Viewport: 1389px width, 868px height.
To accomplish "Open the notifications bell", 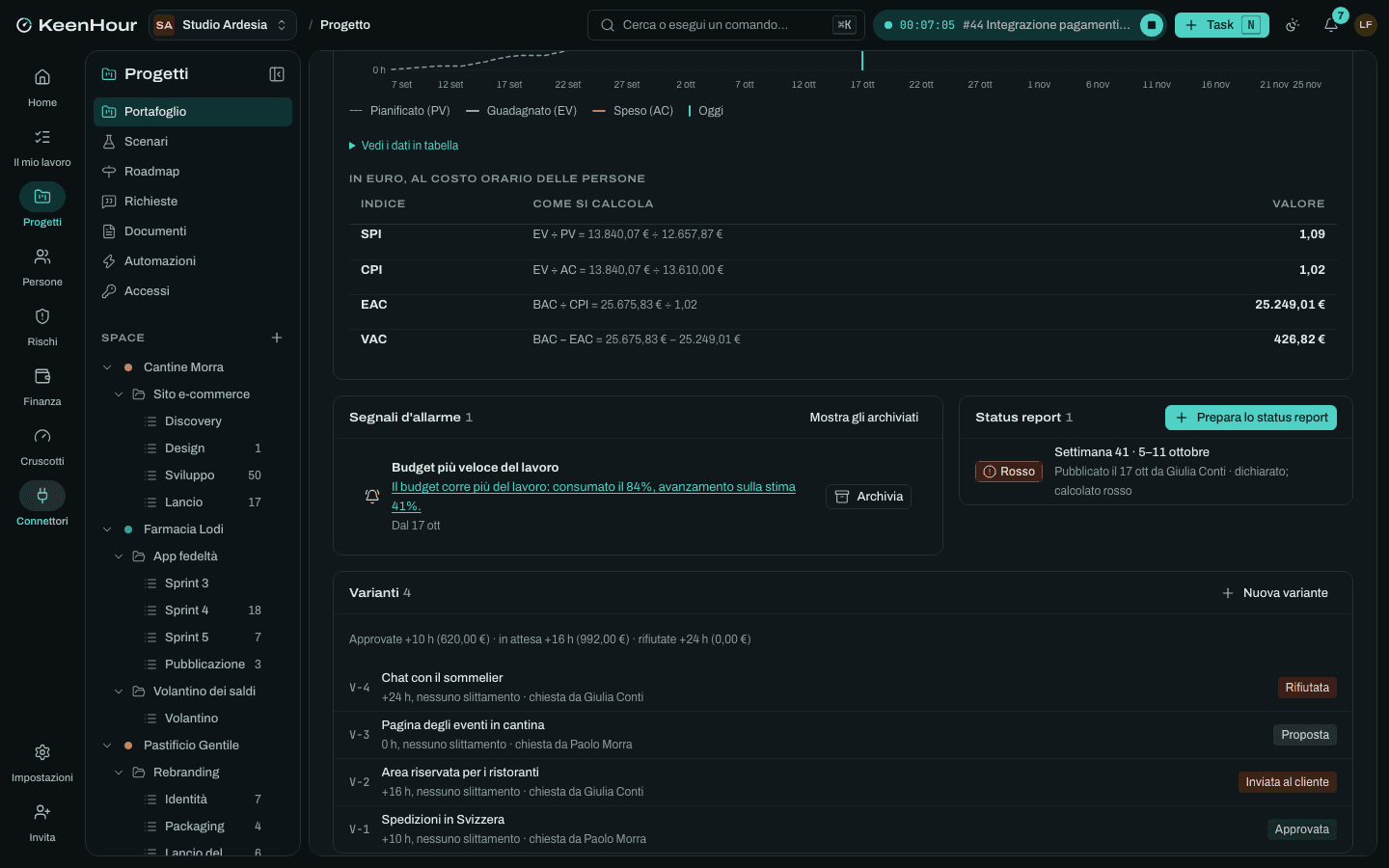I will pos(1331,25).
